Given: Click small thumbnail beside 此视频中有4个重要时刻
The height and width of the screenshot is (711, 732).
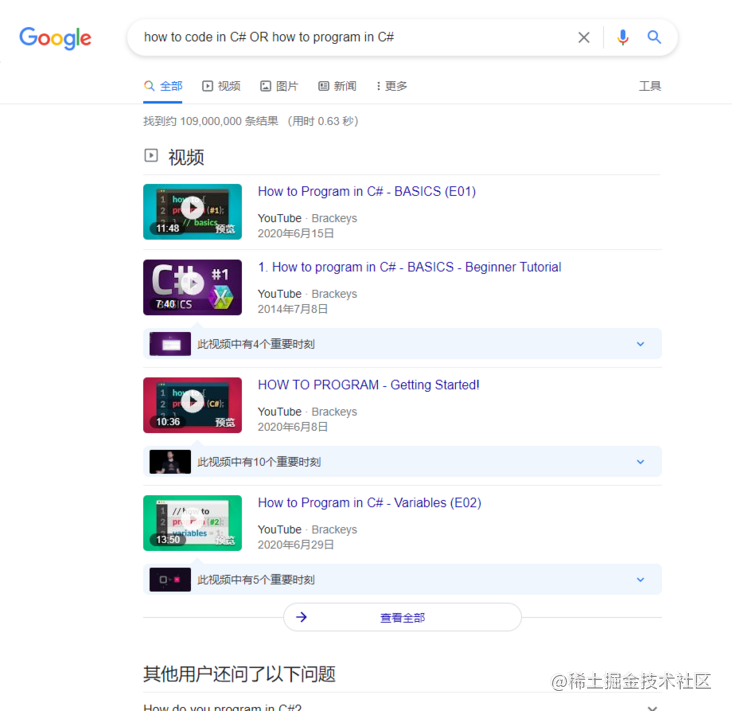Looking at the screenshot, I should (170, 344).
